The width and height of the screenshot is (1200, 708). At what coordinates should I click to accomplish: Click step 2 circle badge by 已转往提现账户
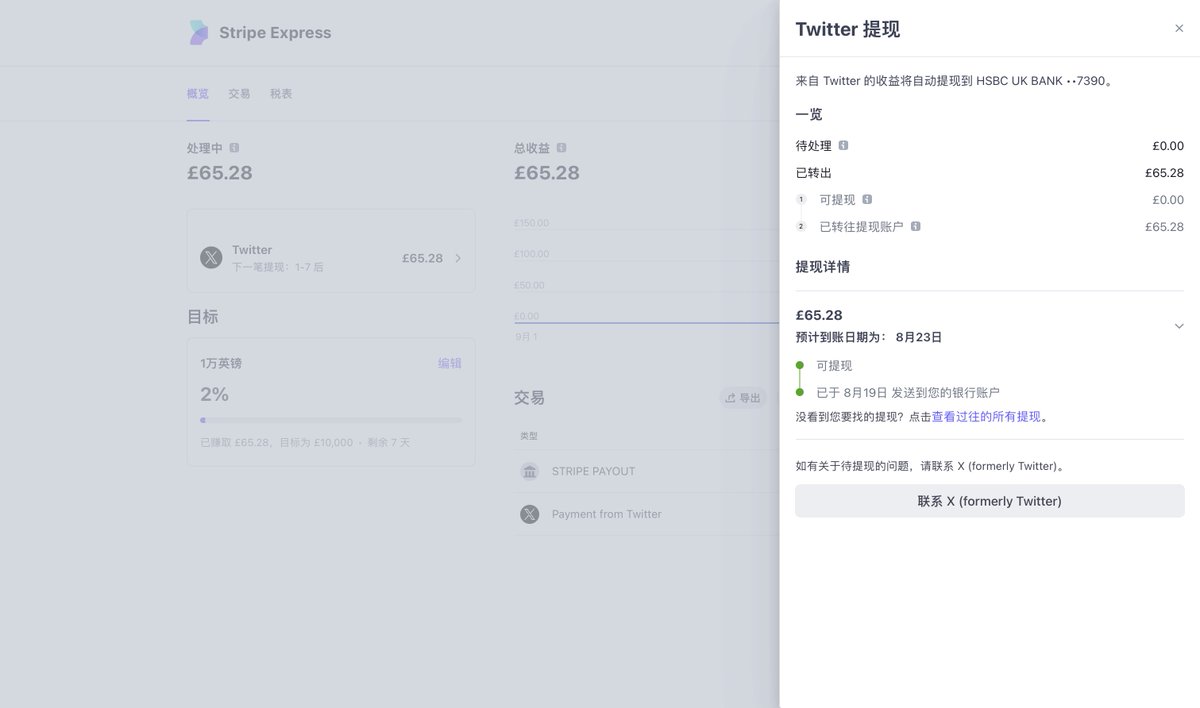(x=801, y=227)
